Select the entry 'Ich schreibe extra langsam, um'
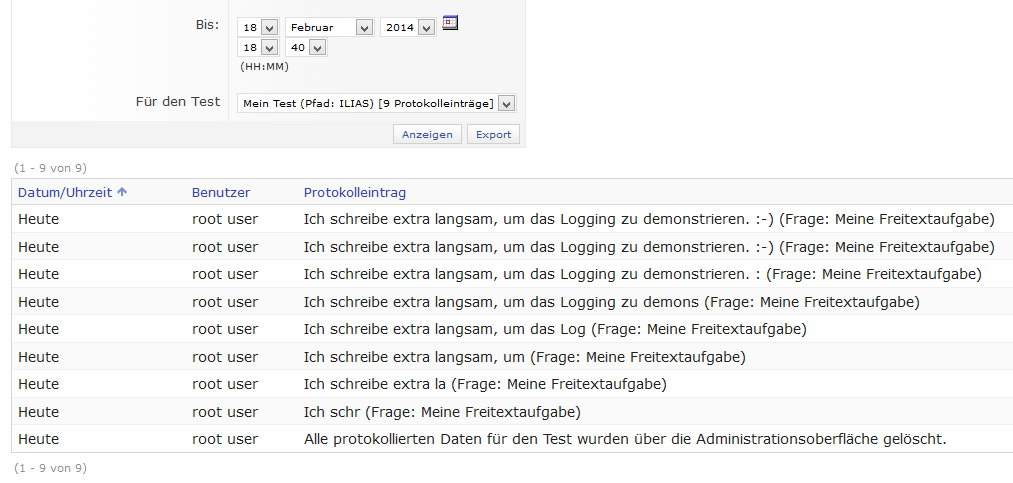Viewport: 1013px width, 483px height. tap(524, 357)
